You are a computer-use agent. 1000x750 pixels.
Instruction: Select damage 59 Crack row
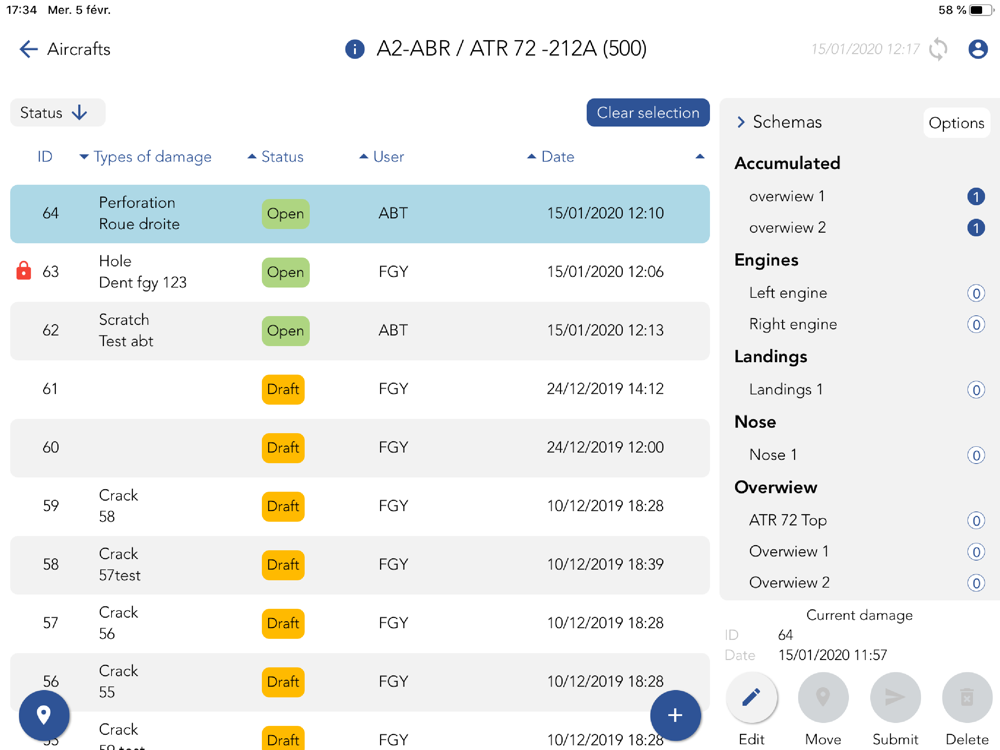point(360,506)
